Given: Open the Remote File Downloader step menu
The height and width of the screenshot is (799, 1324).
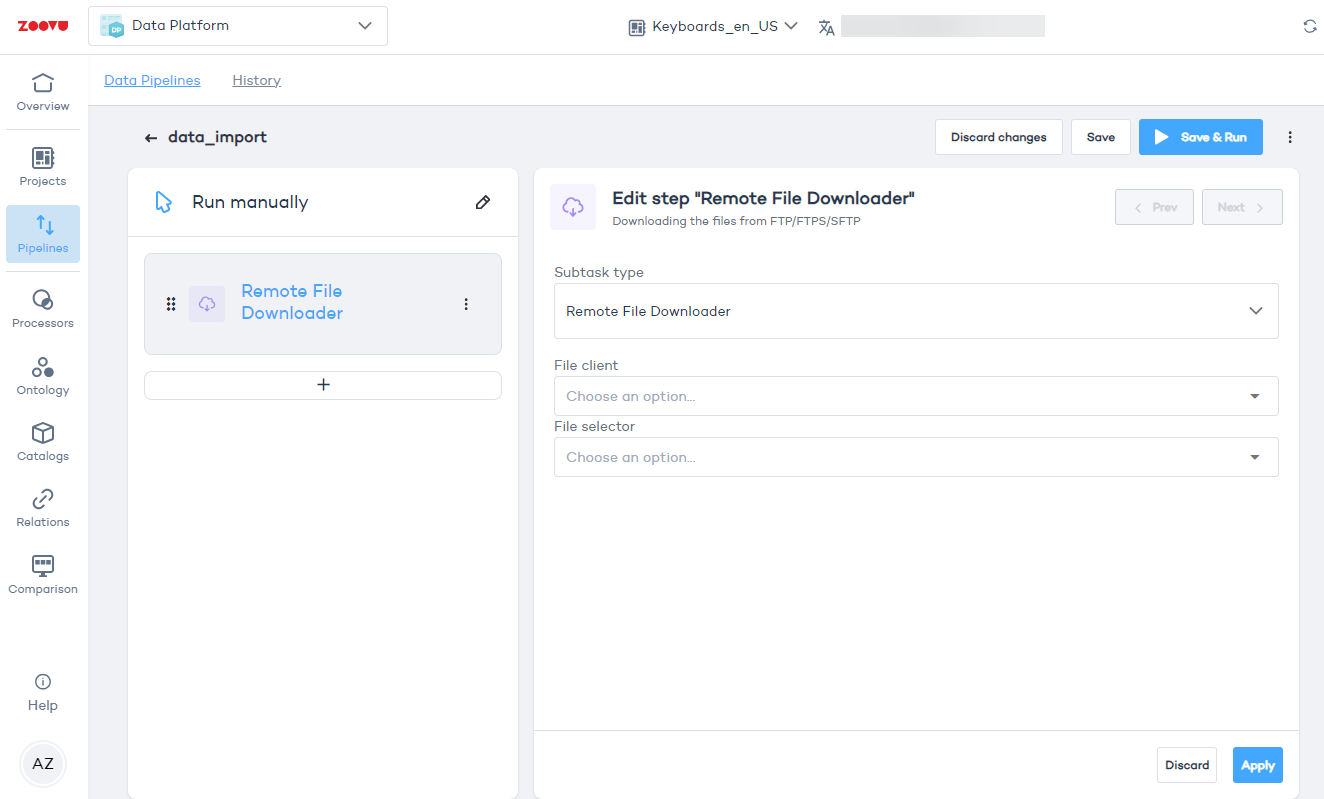Looking at the screenshot, I should tap(466, 303).
